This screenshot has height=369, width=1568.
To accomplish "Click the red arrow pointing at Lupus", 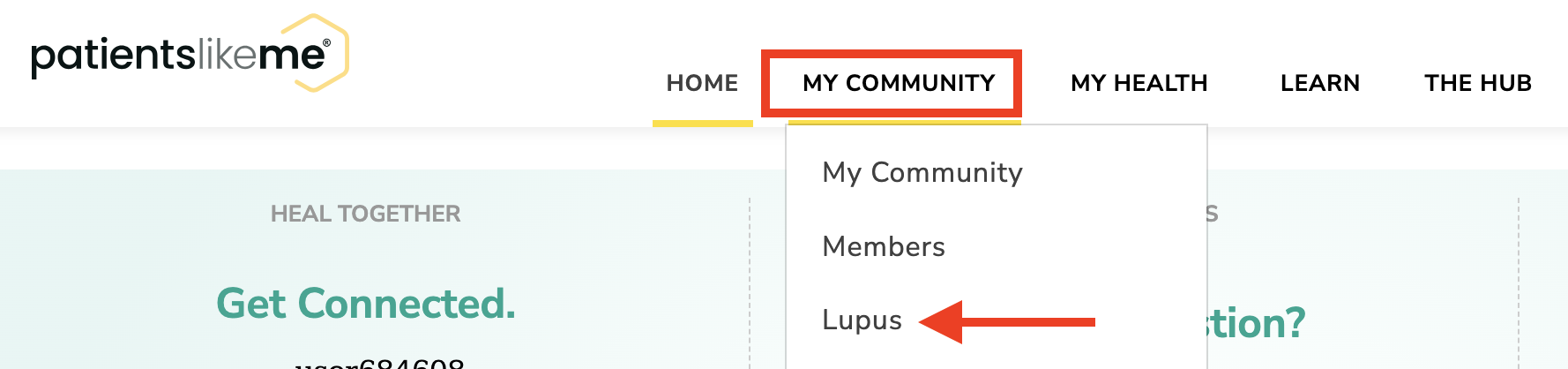I will pos(1007,322).
